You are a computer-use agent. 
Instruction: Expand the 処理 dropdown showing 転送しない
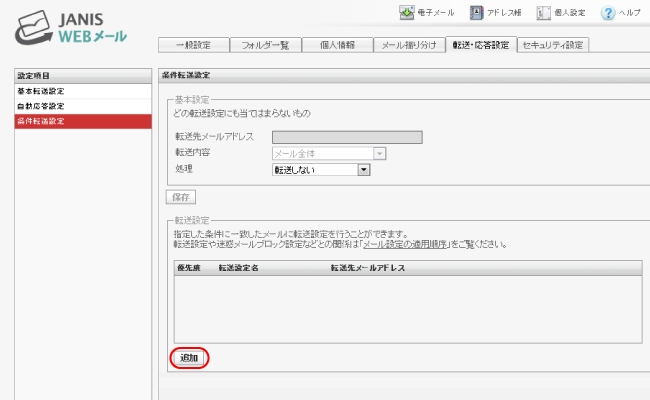pyautogui.click(x=321, y=170)
